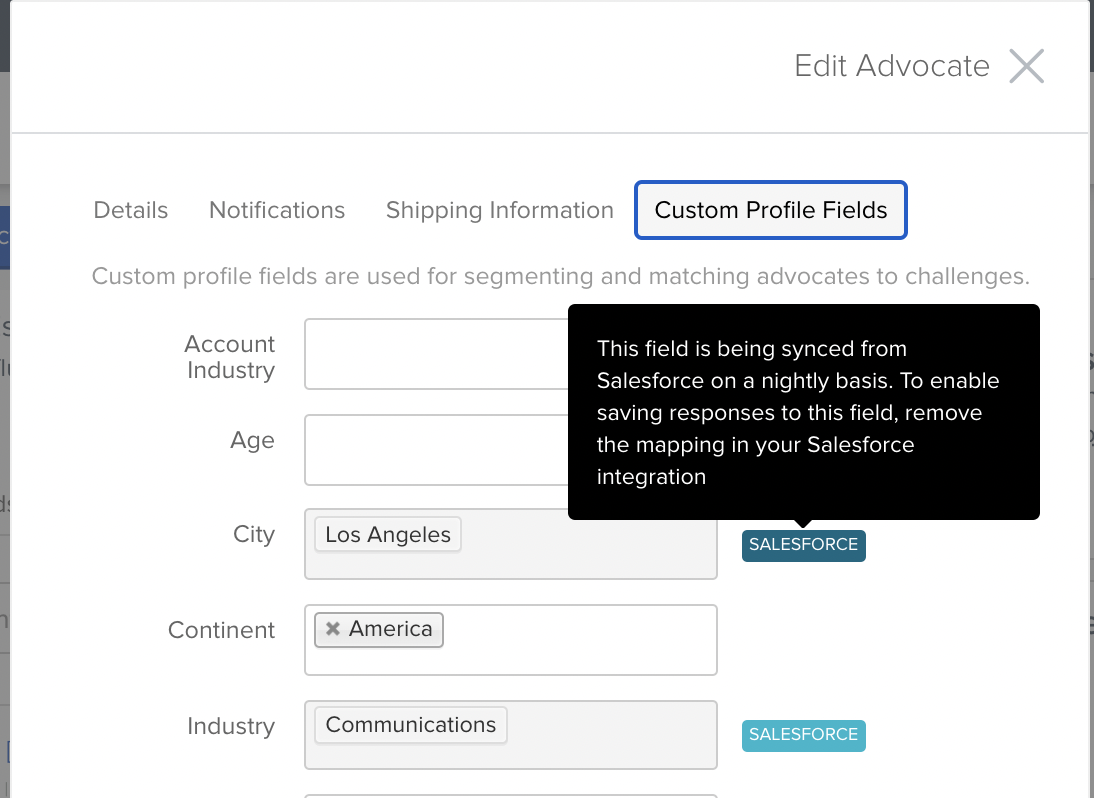Click the Continent field label
The height and width of the screenshot is (798, 1094).
[x=221, y=630]
